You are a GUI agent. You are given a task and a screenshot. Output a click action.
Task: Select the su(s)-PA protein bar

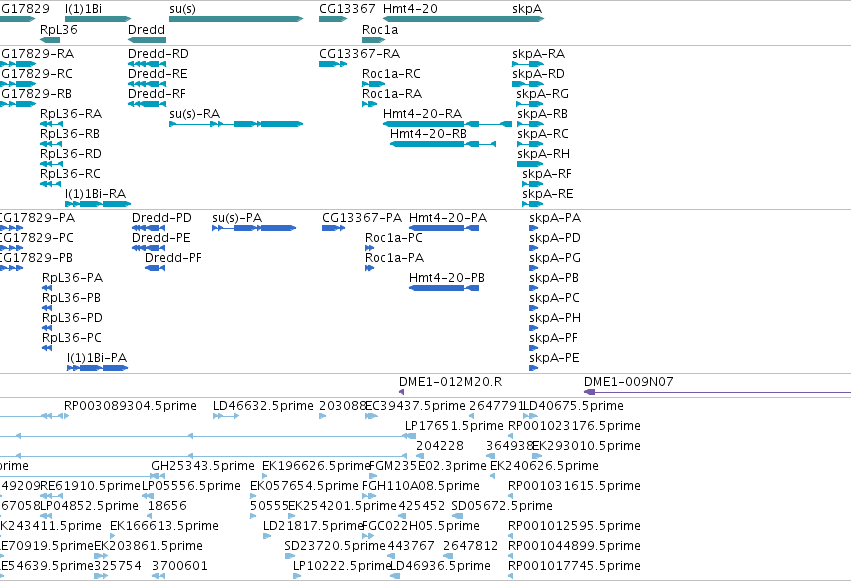(x=254, y=228)
